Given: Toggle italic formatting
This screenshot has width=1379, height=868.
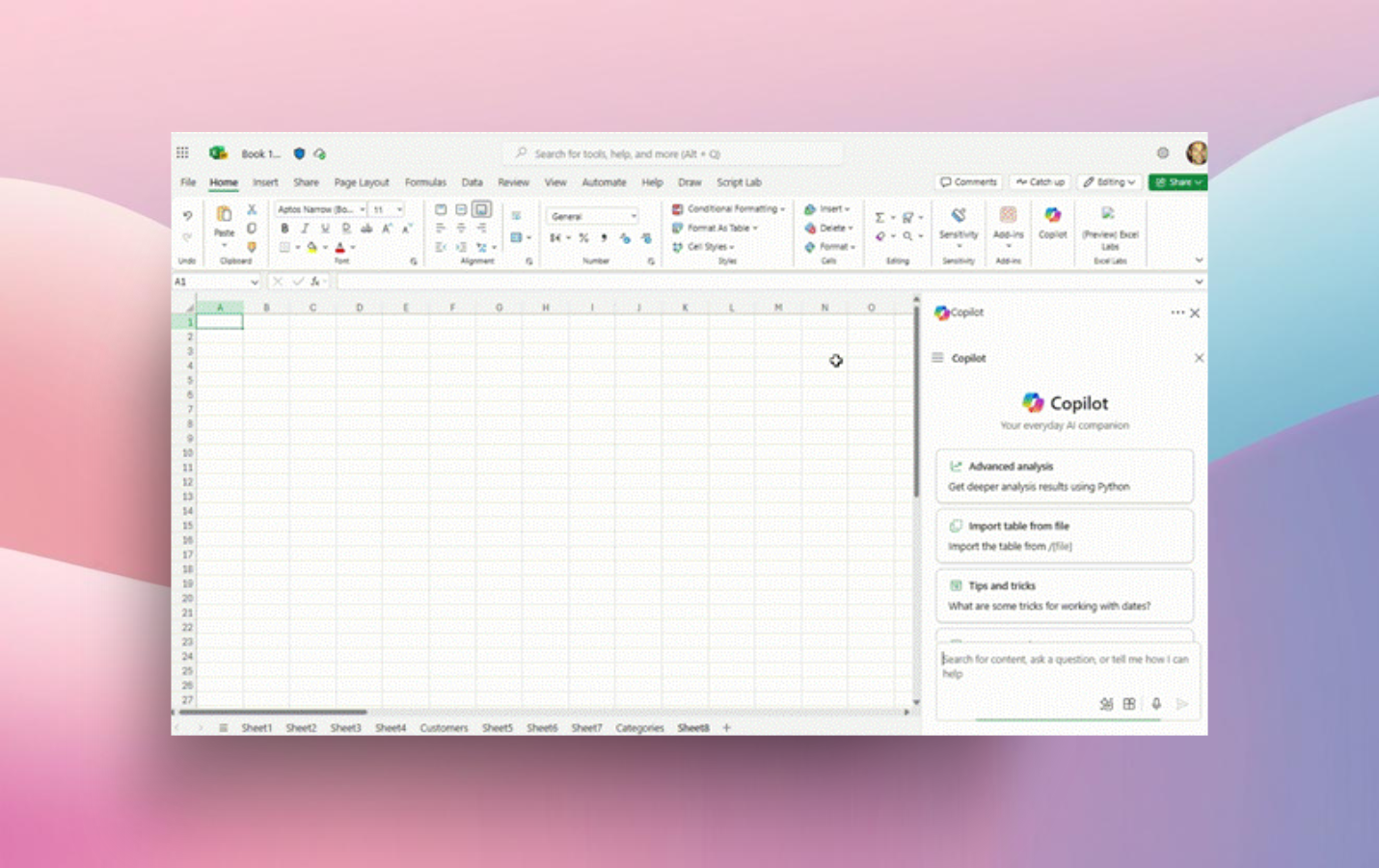Looking at the screenshot, I should point(305,229).
